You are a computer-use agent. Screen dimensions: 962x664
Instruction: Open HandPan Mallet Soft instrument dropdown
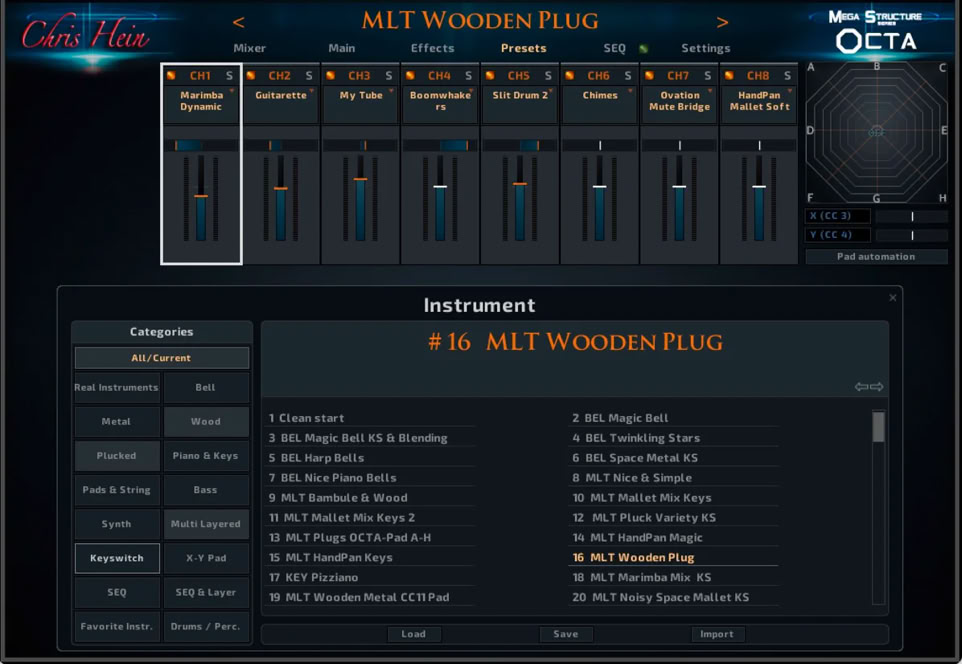point(760,104)
